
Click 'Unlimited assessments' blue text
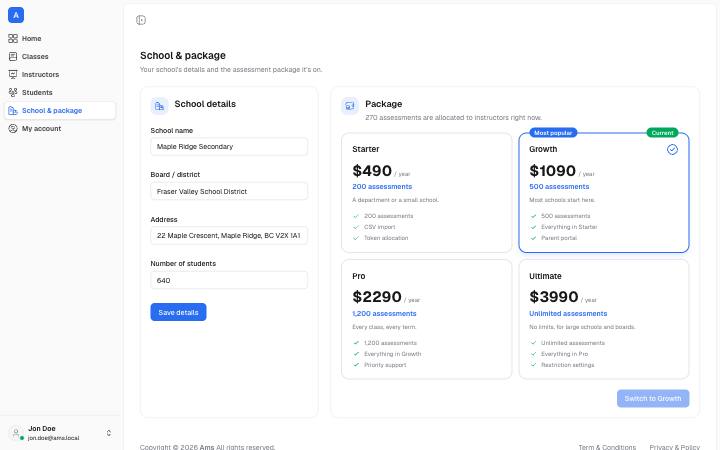[568, 314]
